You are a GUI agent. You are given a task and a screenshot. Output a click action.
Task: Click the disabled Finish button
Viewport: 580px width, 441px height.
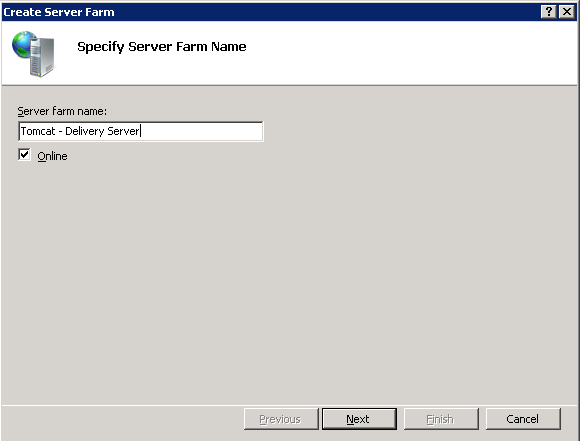[x=441, y=419]
